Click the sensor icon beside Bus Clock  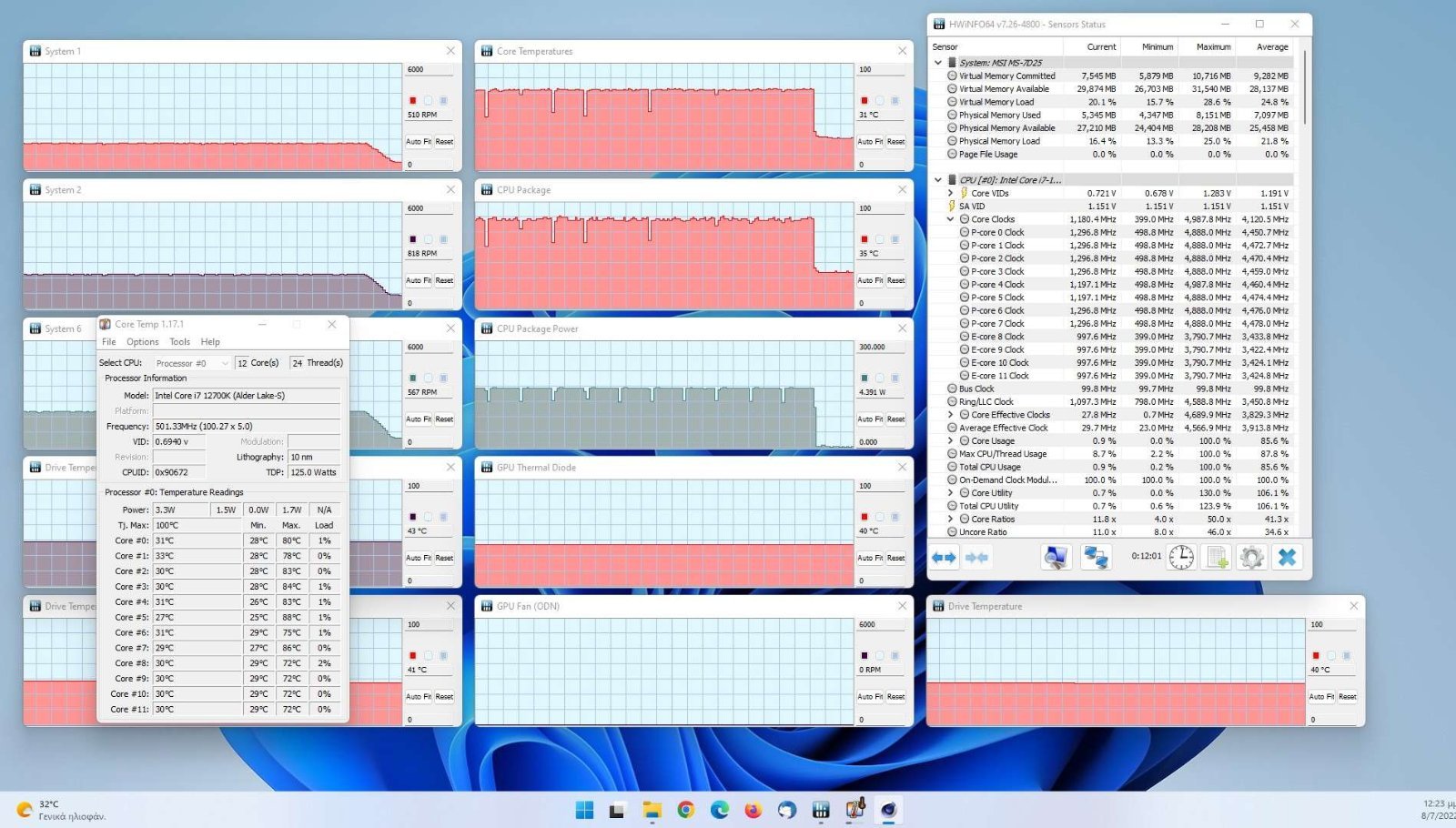tap(952, 389)
